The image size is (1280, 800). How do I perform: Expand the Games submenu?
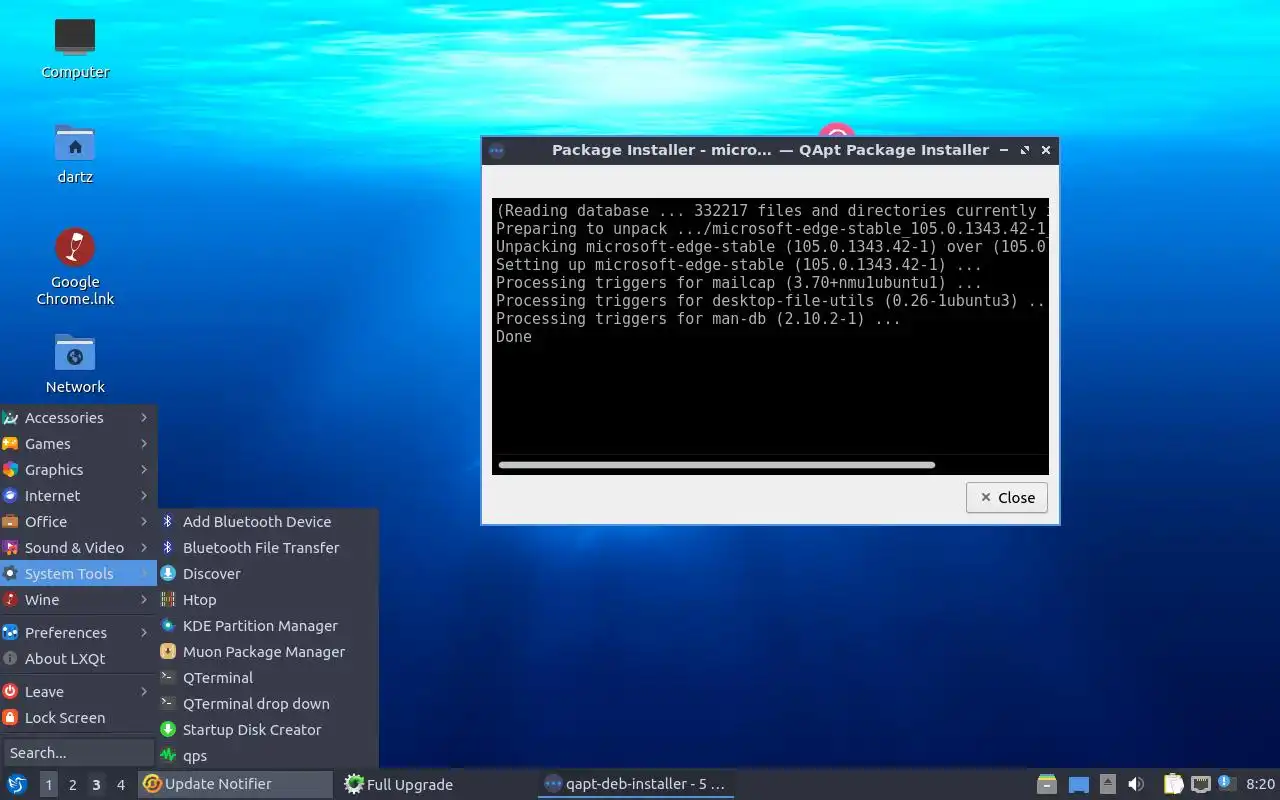tap(78, 443)
